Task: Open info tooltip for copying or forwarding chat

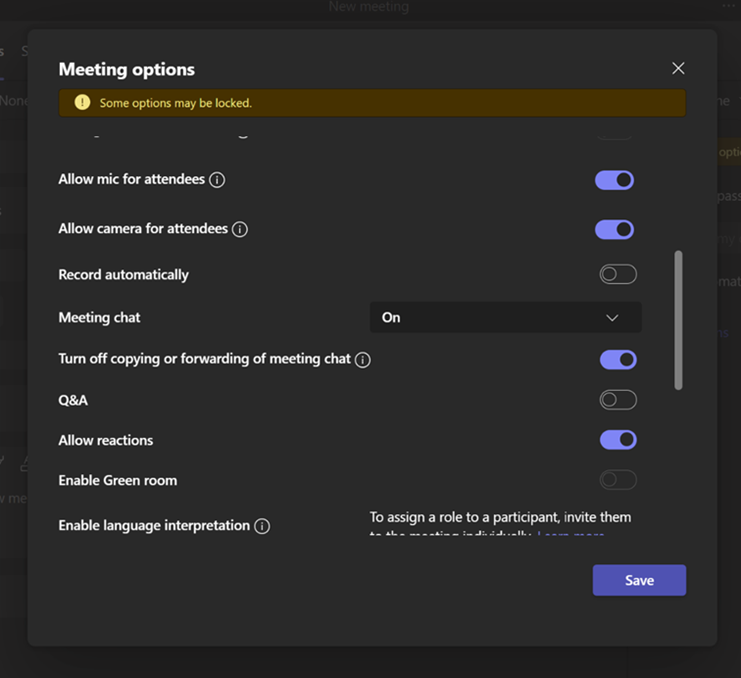Action: coord(363,359)
